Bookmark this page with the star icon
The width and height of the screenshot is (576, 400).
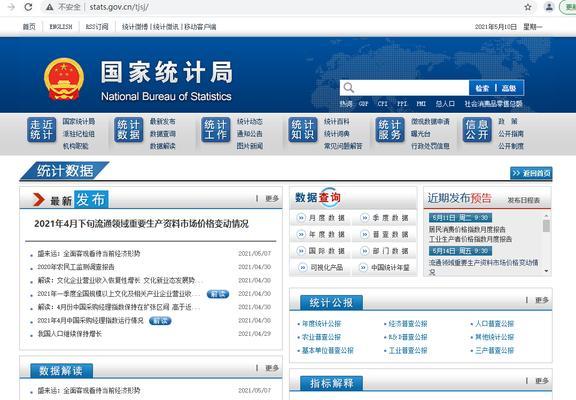point(528,7)
